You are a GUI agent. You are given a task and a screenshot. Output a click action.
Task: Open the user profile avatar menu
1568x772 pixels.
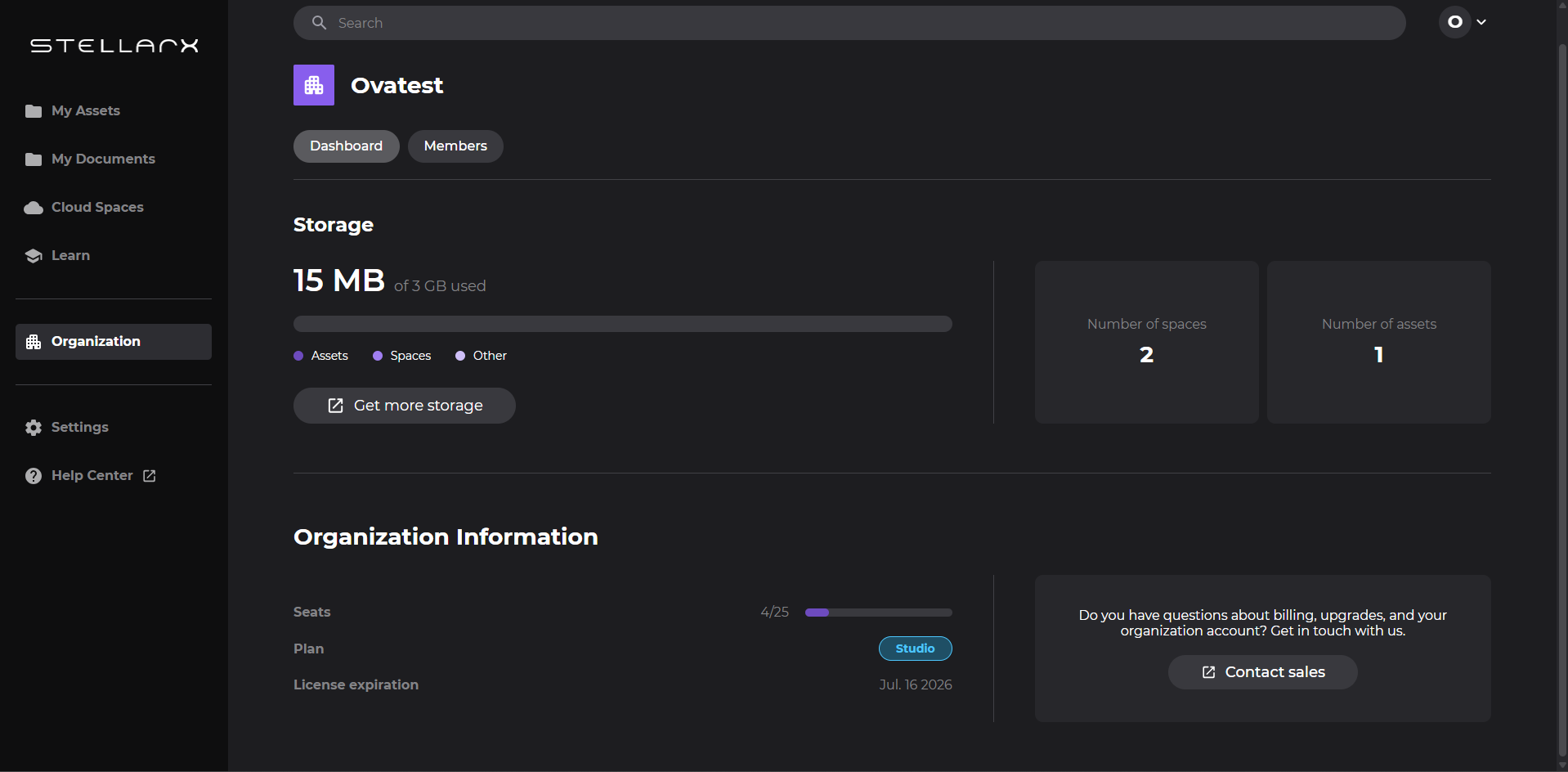(x=1455, y=22)
